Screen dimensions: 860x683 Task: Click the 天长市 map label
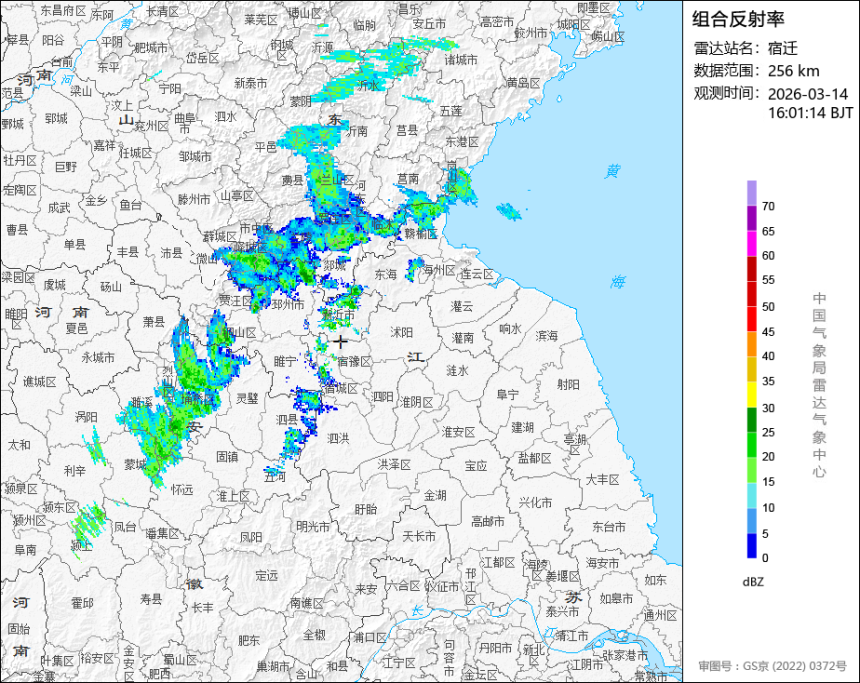pos(419,535)
